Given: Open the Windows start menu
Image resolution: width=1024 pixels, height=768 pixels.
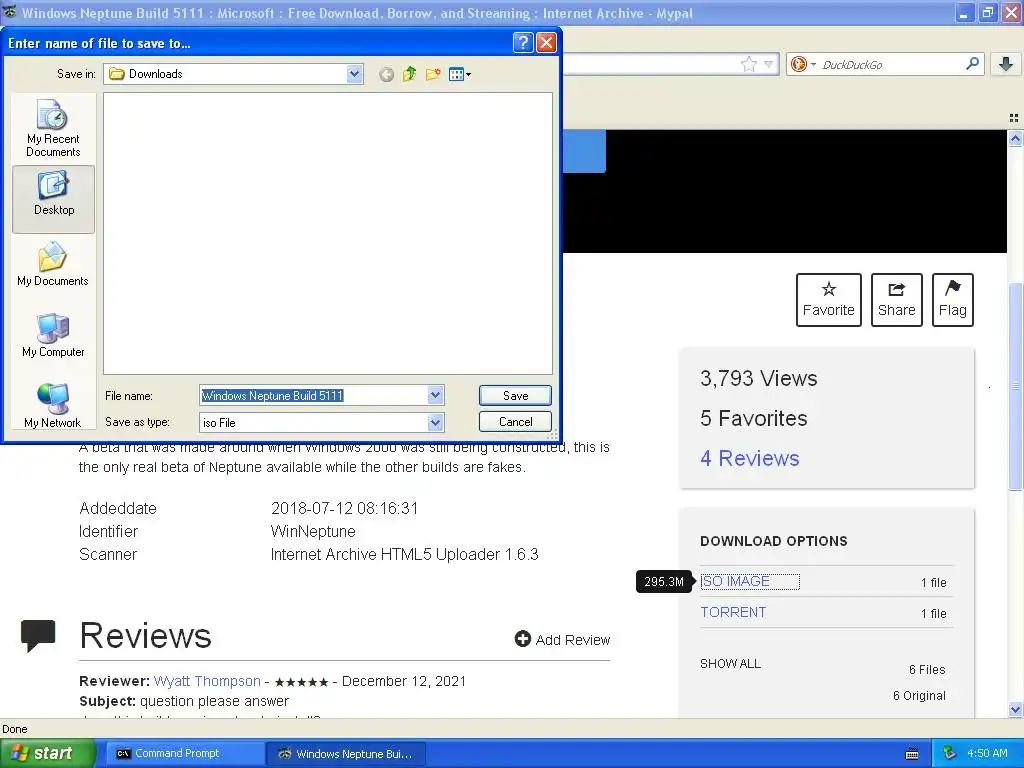Looking at the screenshot, I should [x=47, y=753].
